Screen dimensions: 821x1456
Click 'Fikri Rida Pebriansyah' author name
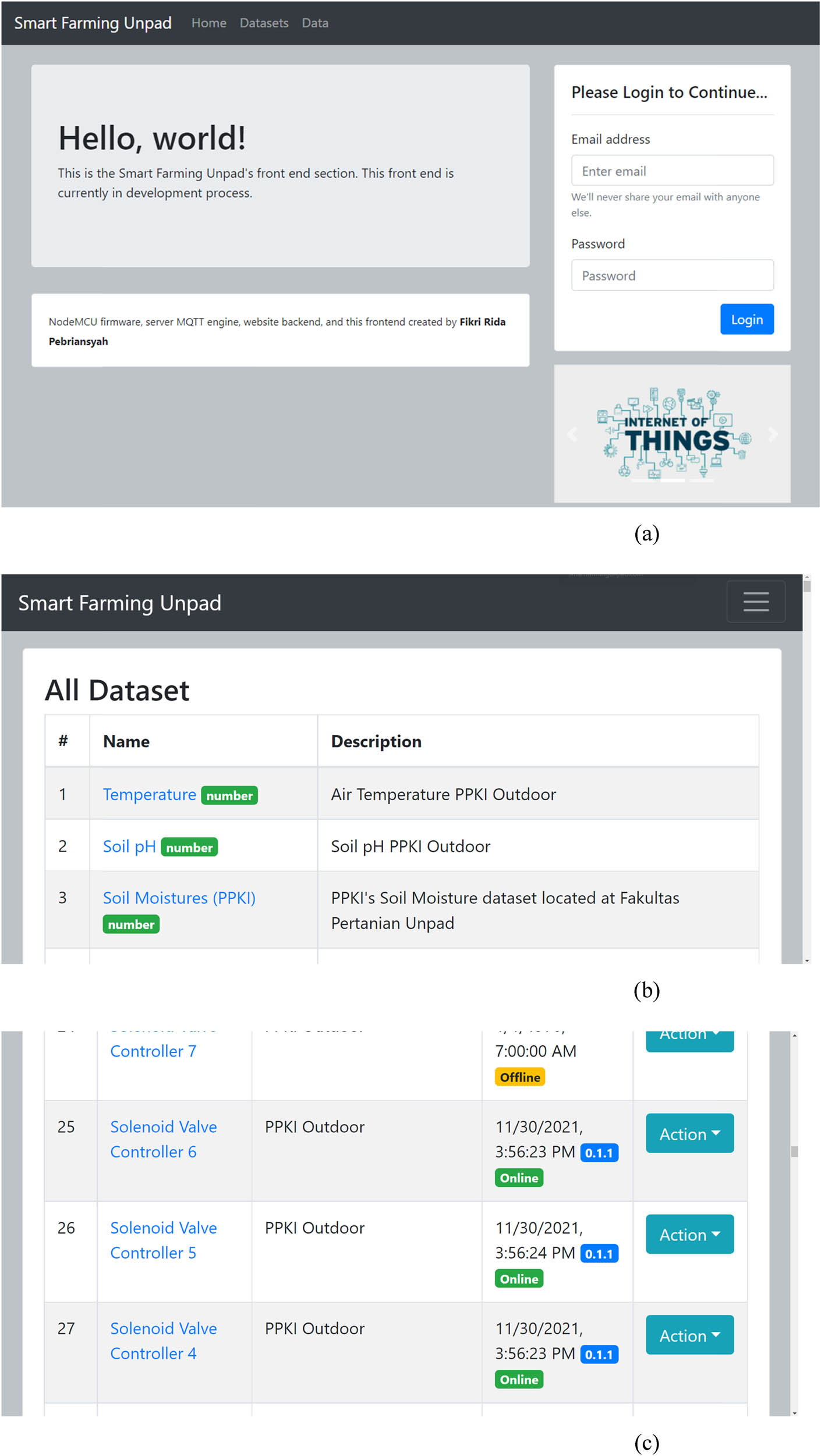click(277, 331)
